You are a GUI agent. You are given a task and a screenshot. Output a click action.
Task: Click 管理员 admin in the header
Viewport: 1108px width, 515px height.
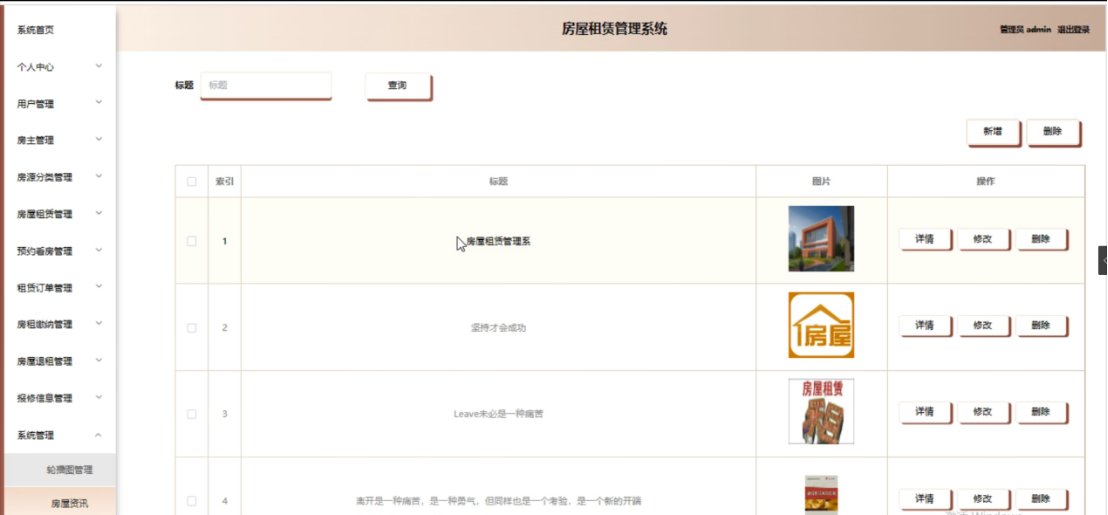pos(1025,30)
